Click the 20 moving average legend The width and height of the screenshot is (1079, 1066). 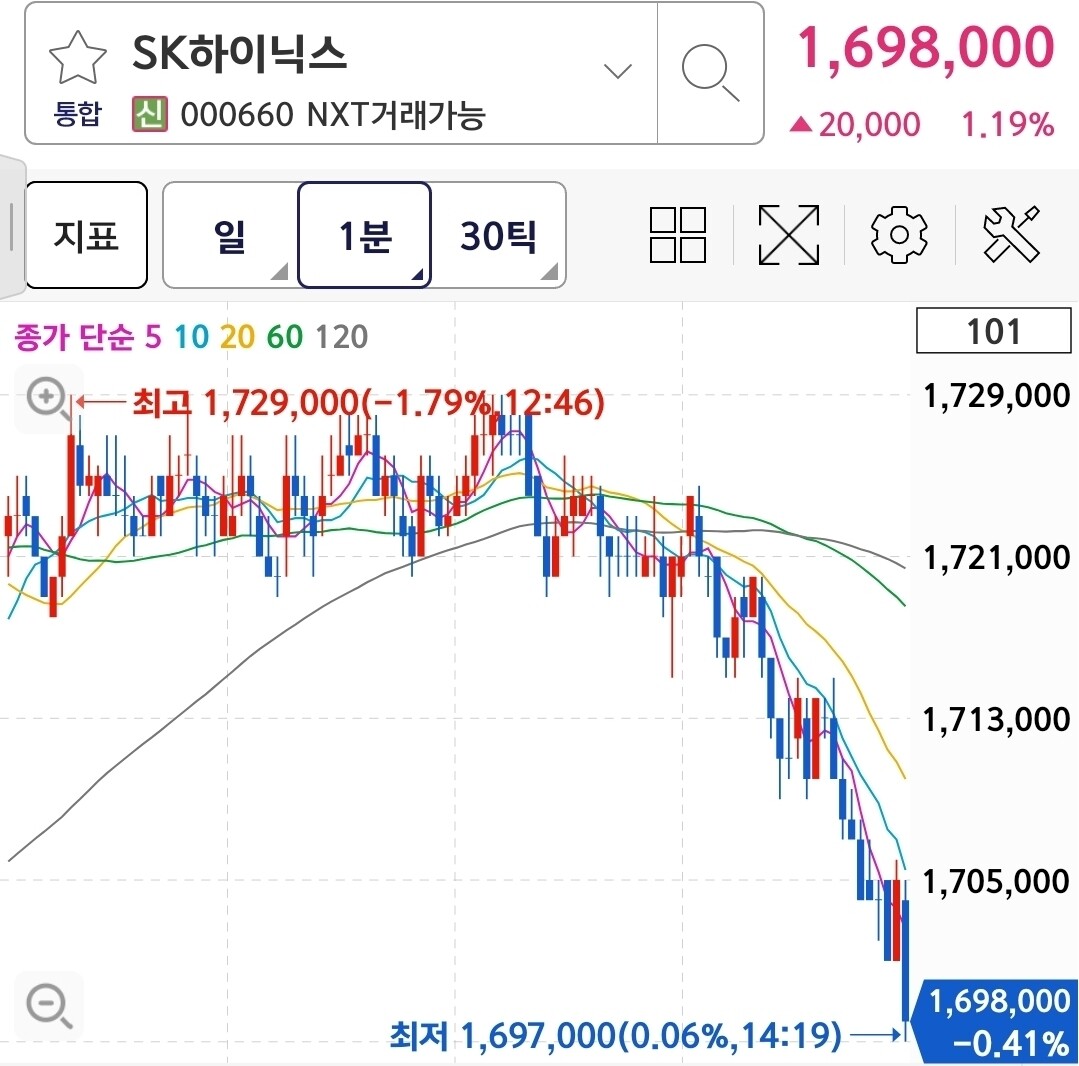point(237,337)
